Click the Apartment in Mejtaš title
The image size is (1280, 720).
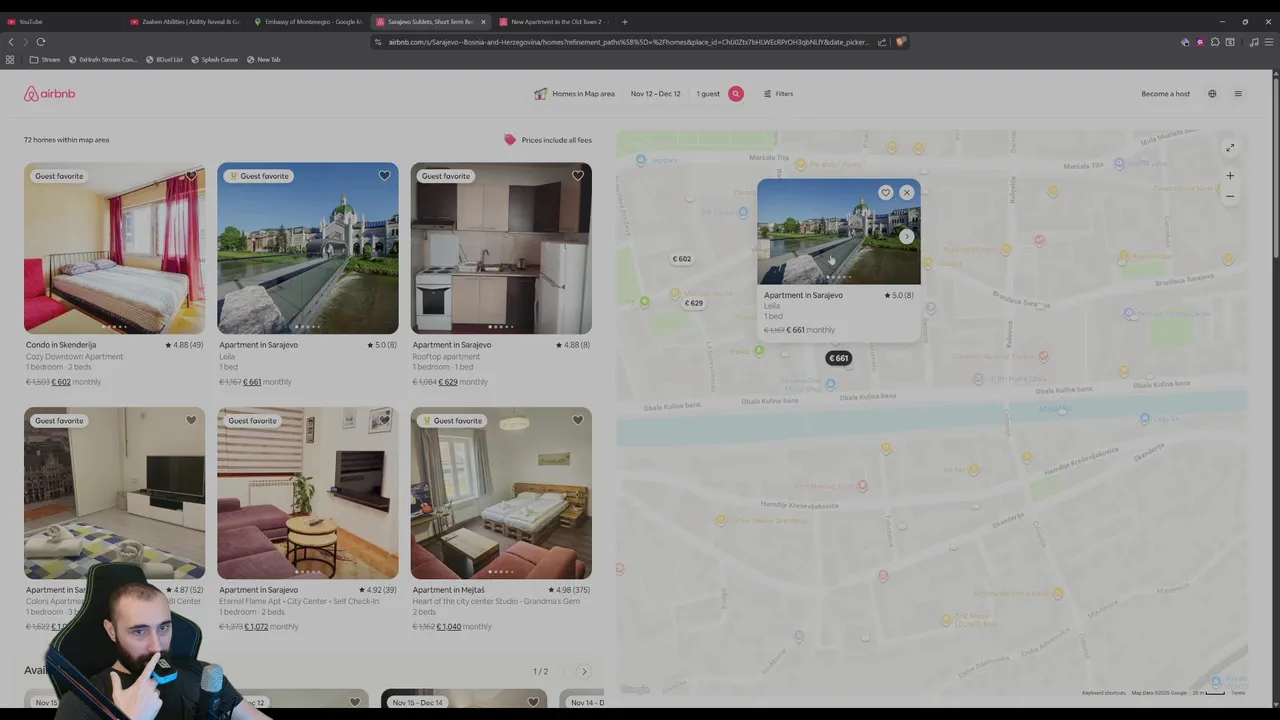(448, 590)
